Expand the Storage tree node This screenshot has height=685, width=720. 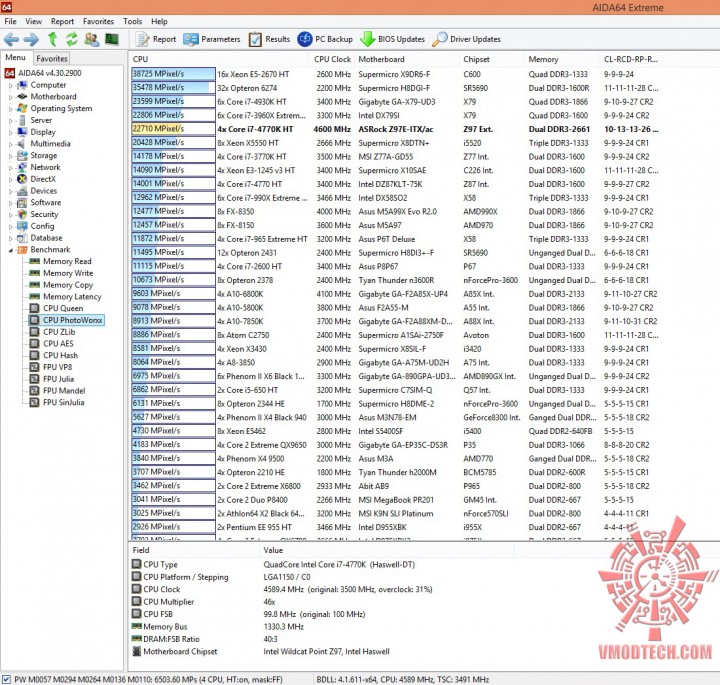click(x=11, y=156)
